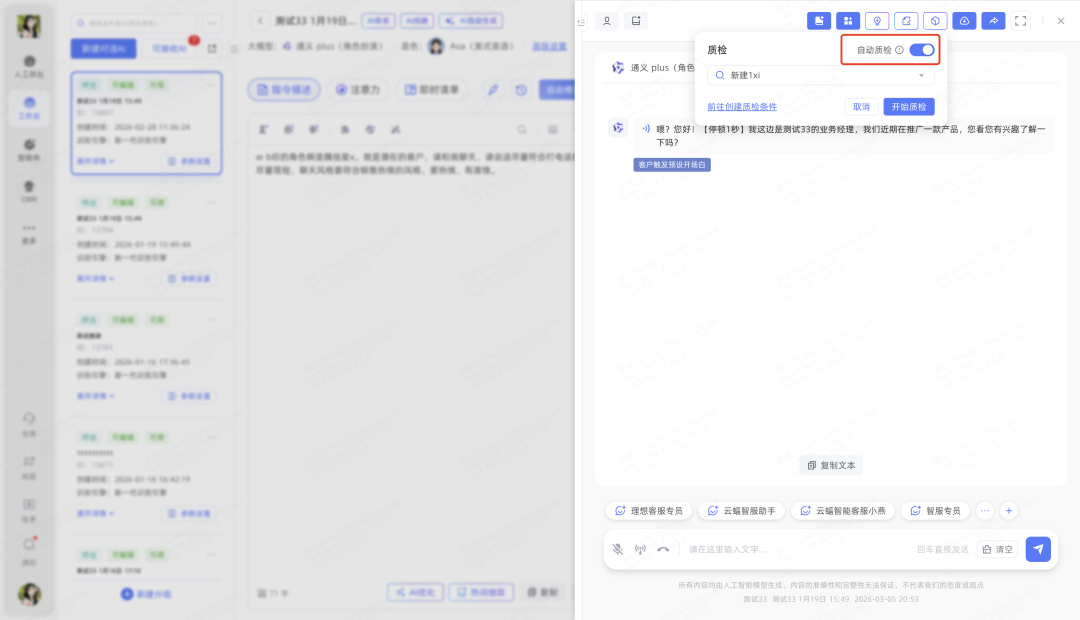Viewport: 1080px width, 620px height.
Task: Click the info icon beside 自动质检
Action: pyautogui.click(x=899, y=50)
